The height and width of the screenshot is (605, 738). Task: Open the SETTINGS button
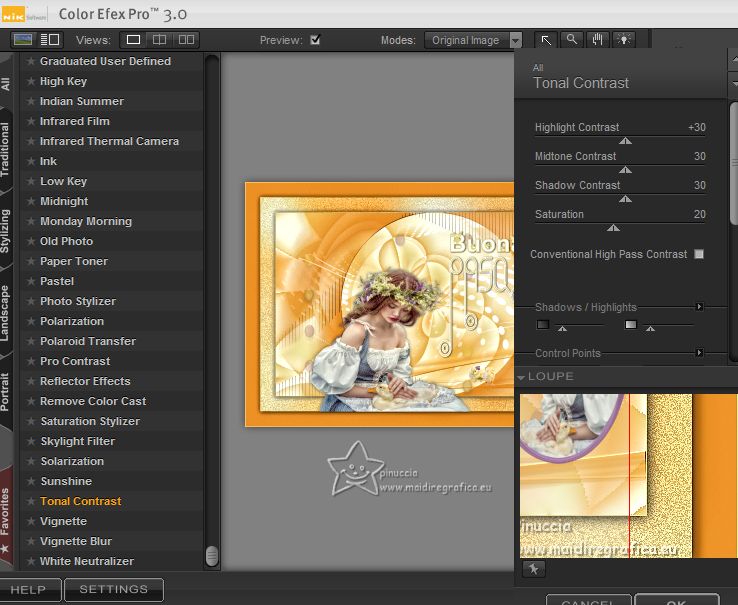(114, 589)
